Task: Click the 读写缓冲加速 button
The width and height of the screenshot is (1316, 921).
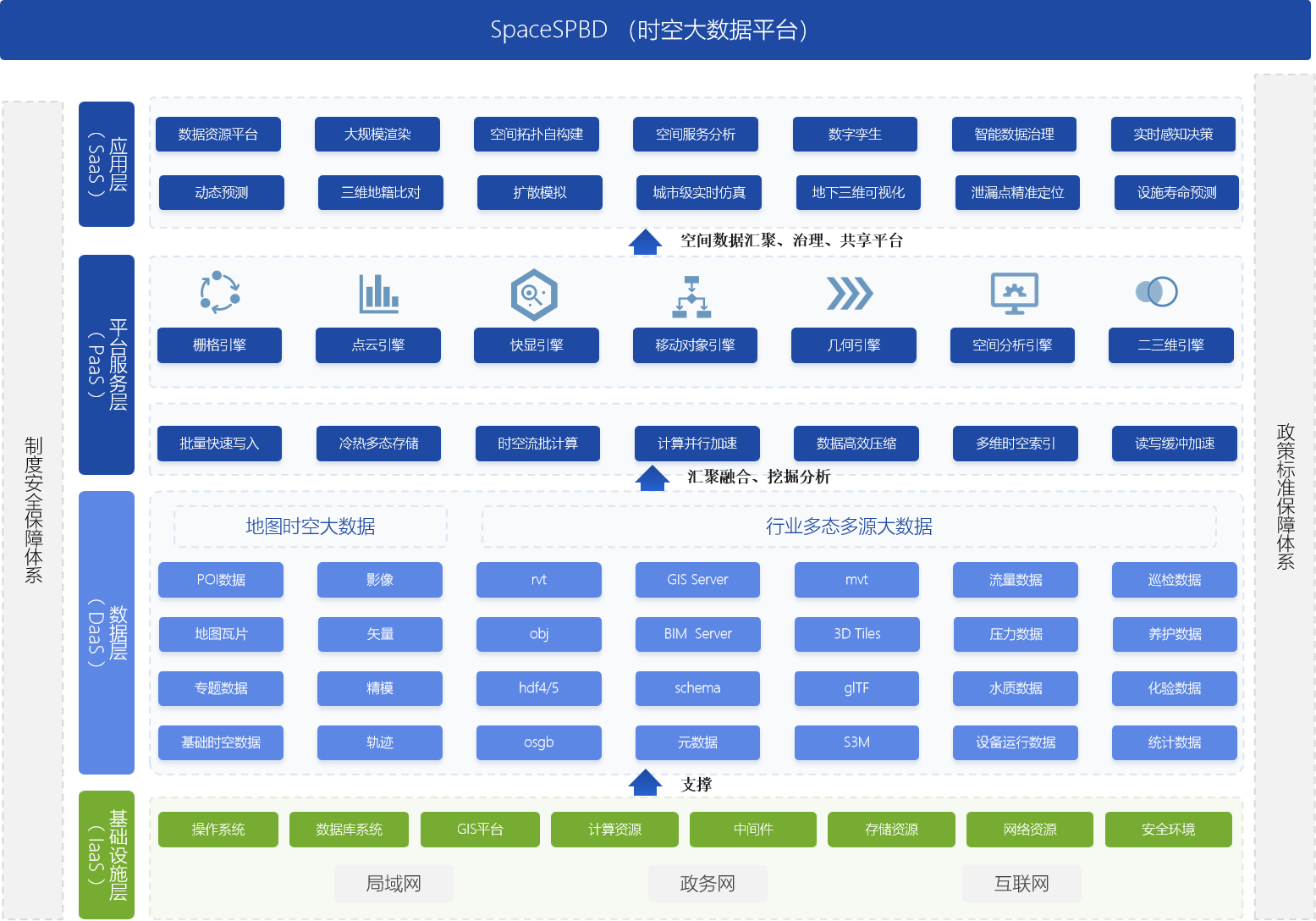Action: click(1175, 444)
